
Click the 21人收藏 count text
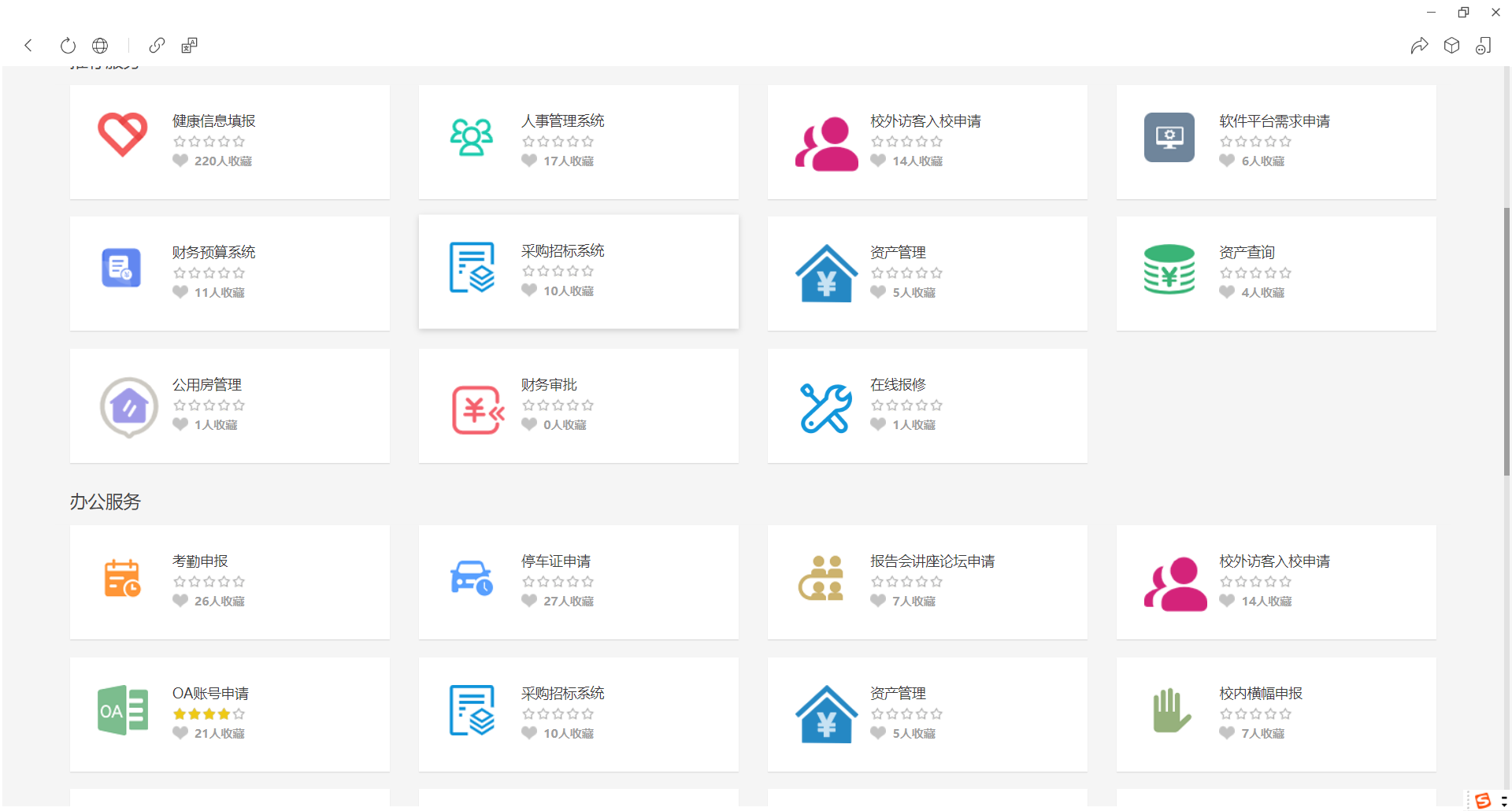coord(220,733)
